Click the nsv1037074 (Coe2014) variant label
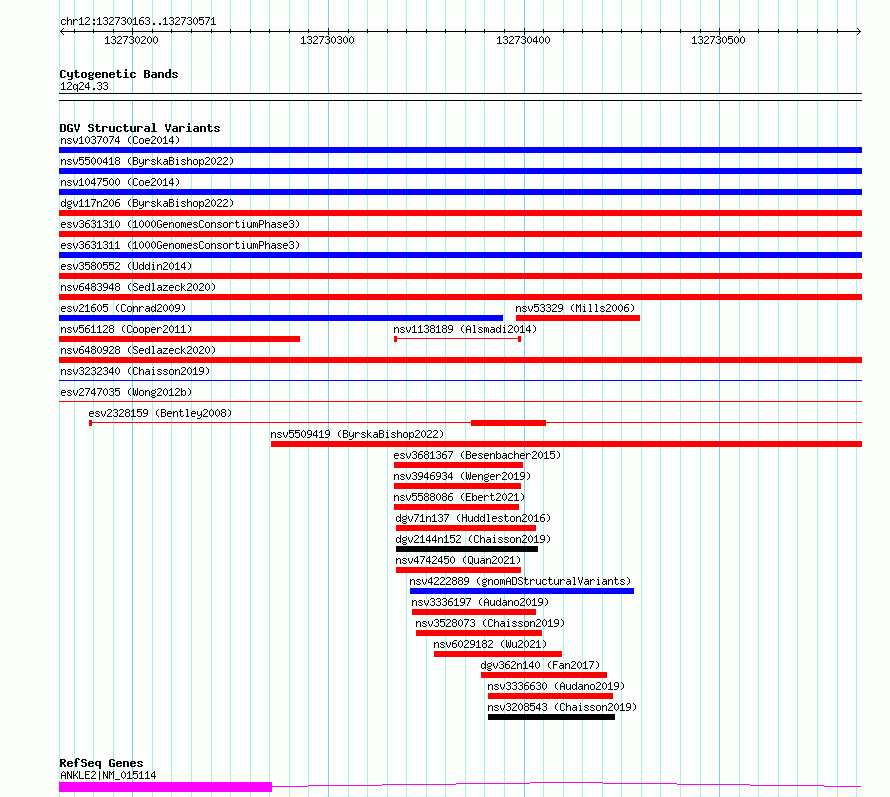Viewport: 890px width, 797px height. click(x=120, y=140)
